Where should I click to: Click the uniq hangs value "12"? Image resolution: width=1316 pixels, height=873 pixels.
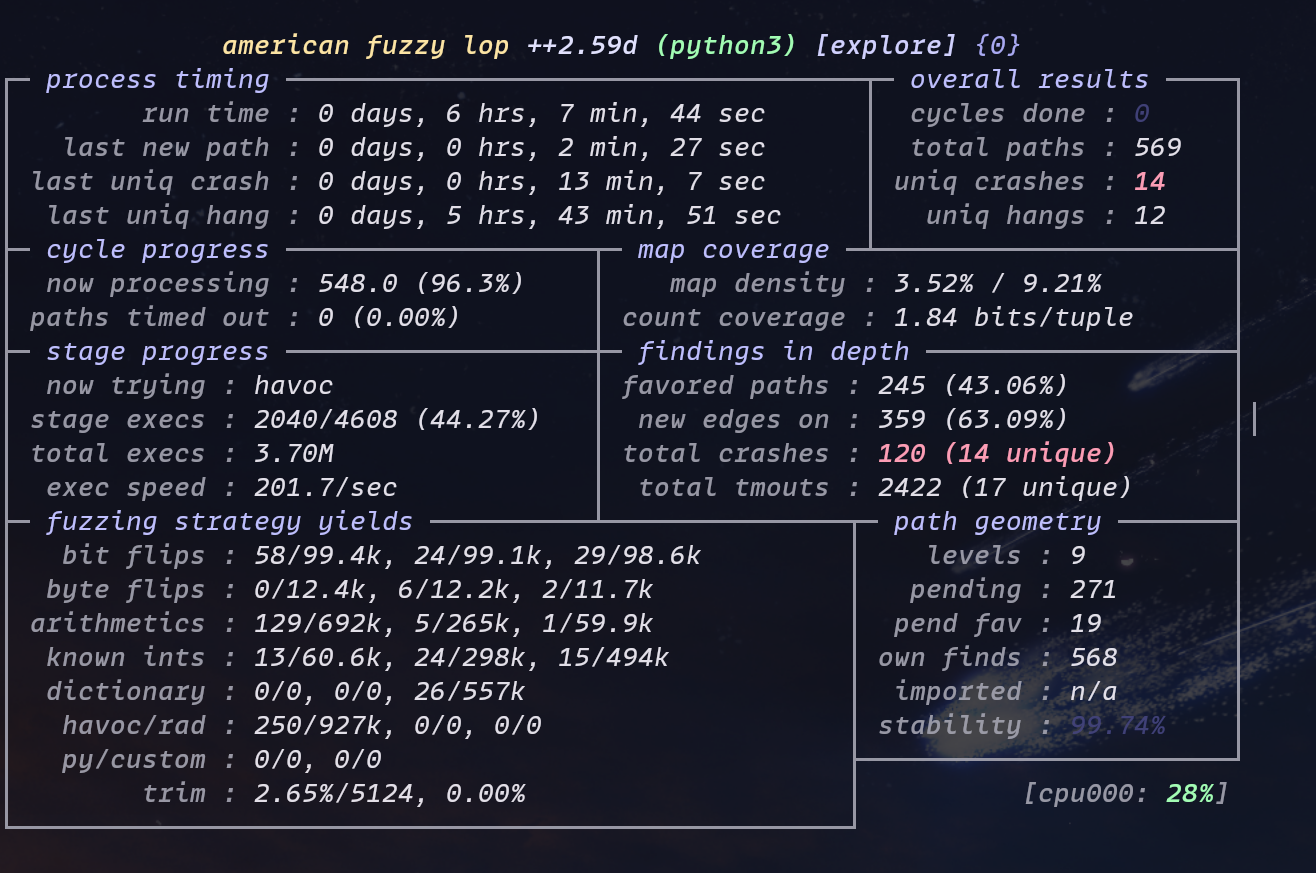point(1150,216)
